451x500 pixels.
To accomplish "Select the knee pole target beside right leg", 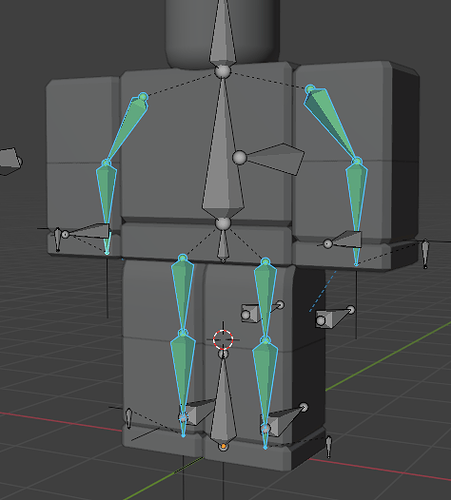I will tap(335, 317).
